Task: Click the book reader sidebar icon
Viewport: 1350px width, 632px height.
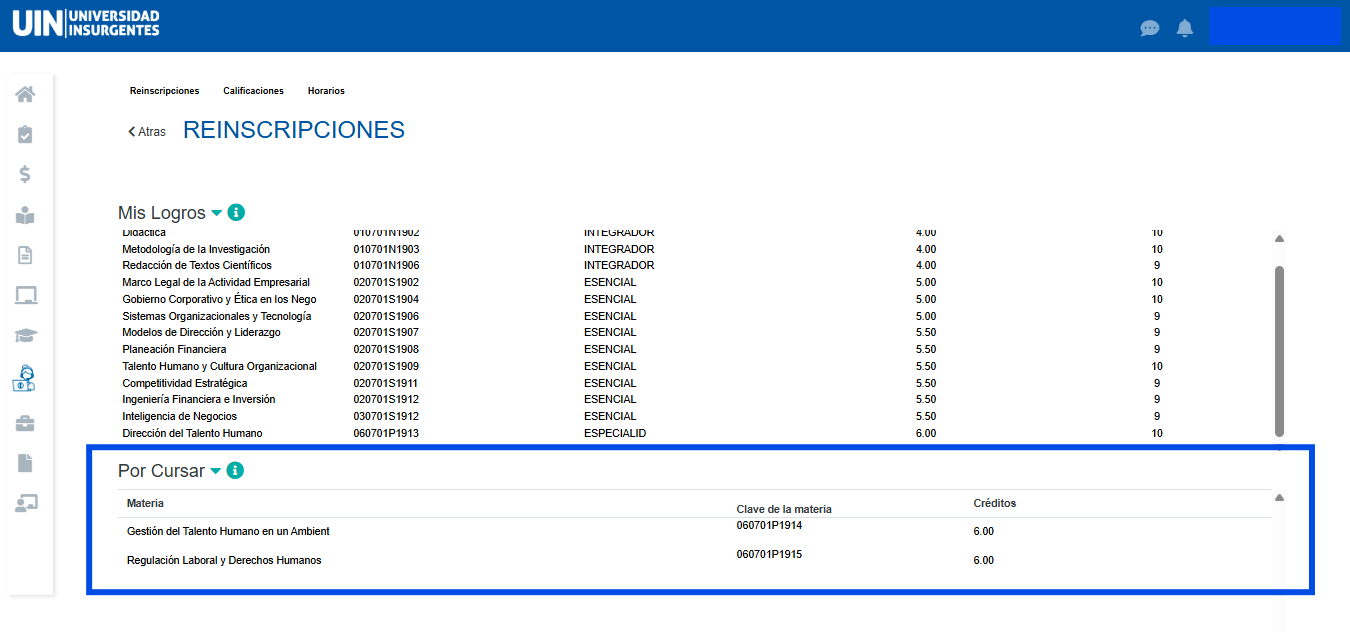Action: click(26, 215)
